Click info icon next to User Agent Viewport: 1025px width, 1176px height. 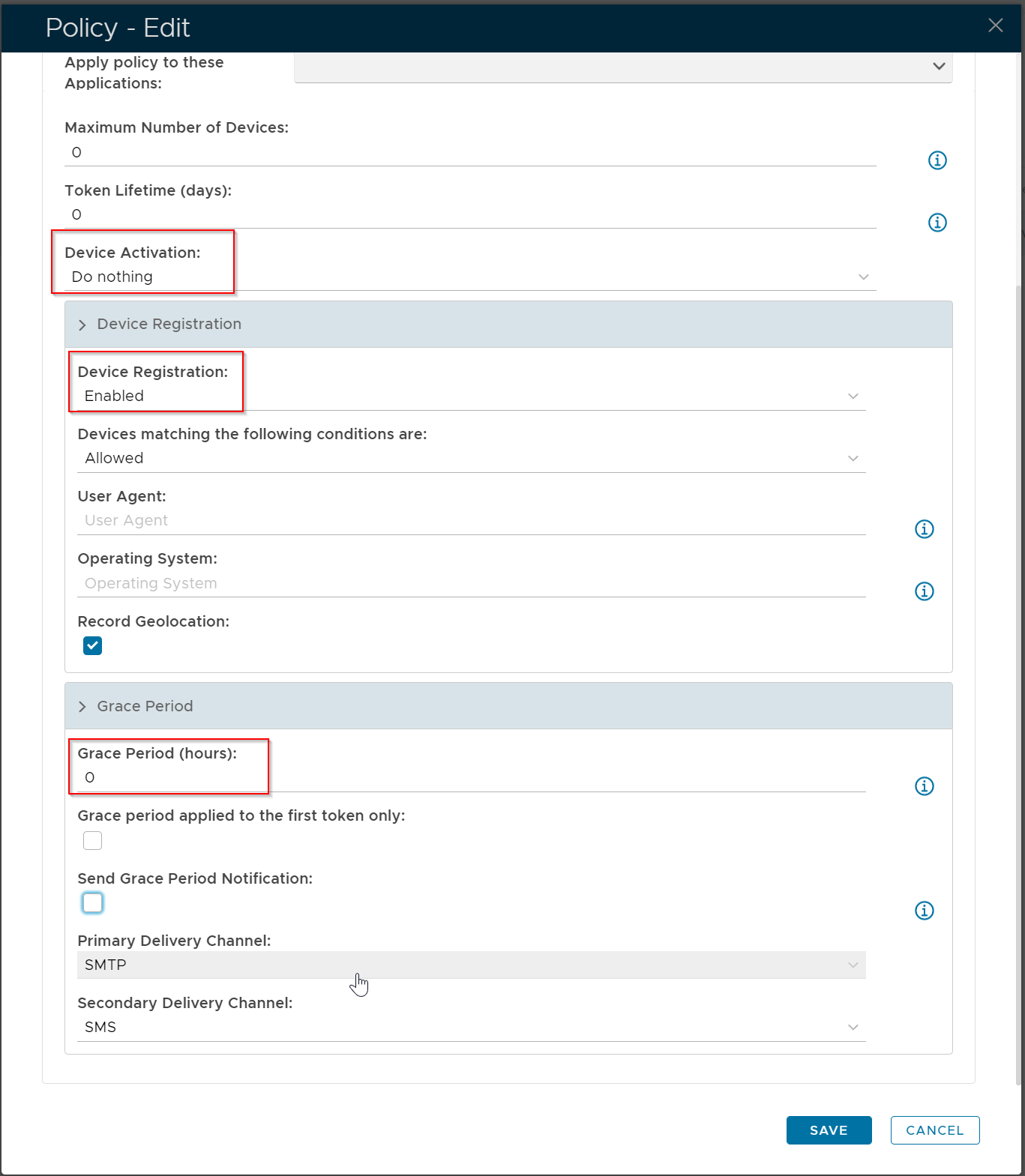coord(924,529)
